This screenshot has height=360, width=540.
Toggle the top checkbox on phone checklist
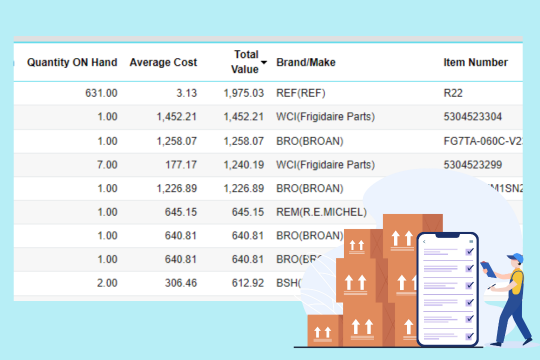(x=469, y=252)
